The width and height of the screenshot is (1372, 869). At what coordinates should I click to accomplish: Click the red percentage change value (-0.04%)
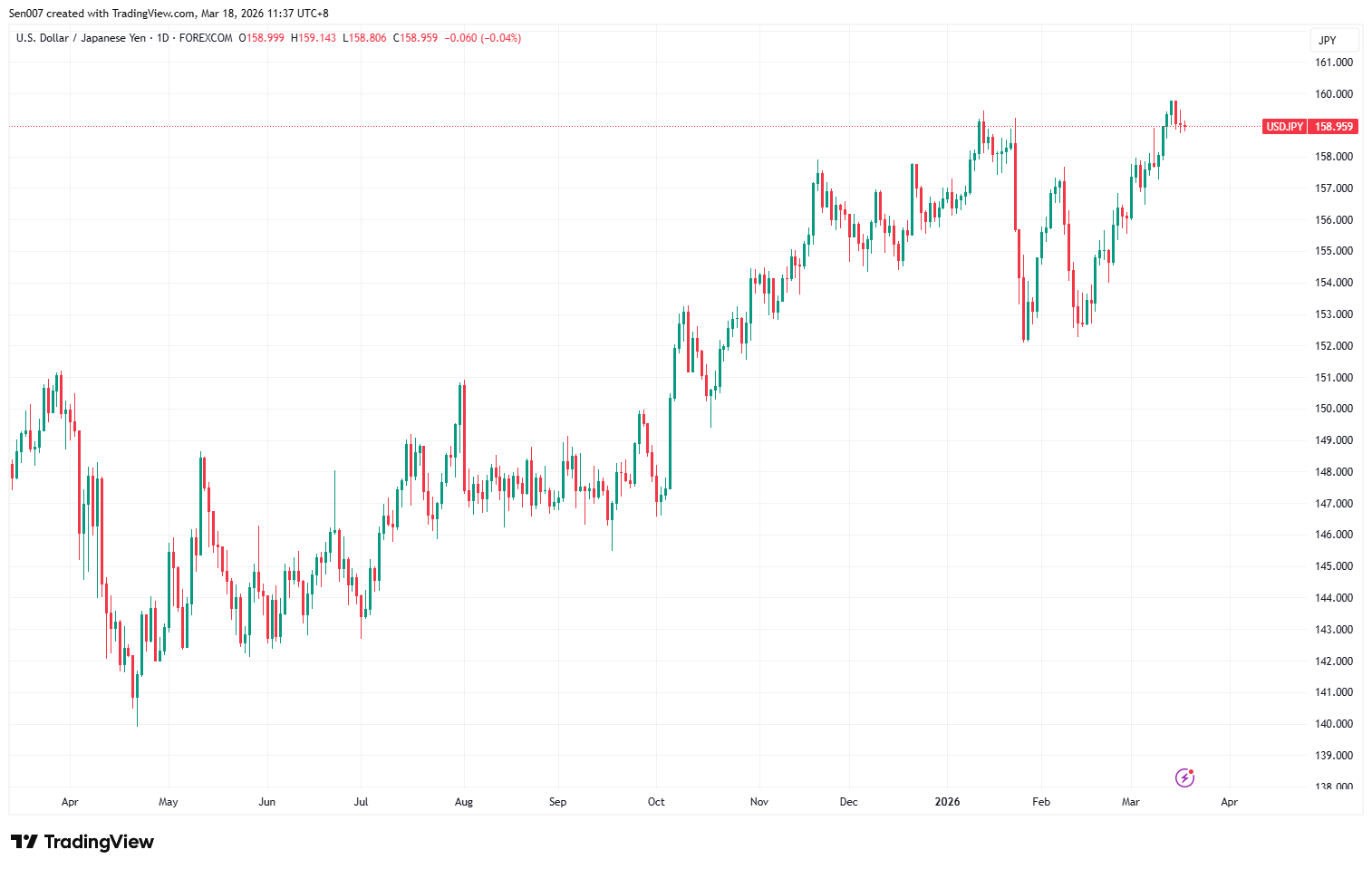pyautogui.click(x=501, y=38)
